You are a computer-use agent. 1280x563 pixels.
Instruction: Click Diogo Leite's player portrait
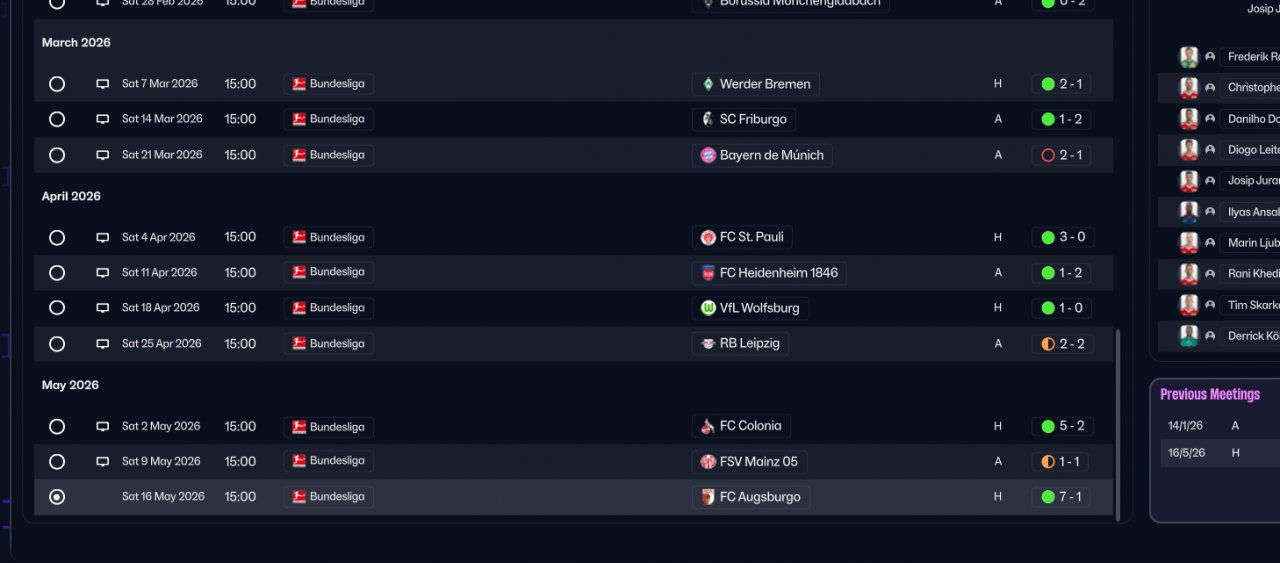point(1189,150)
